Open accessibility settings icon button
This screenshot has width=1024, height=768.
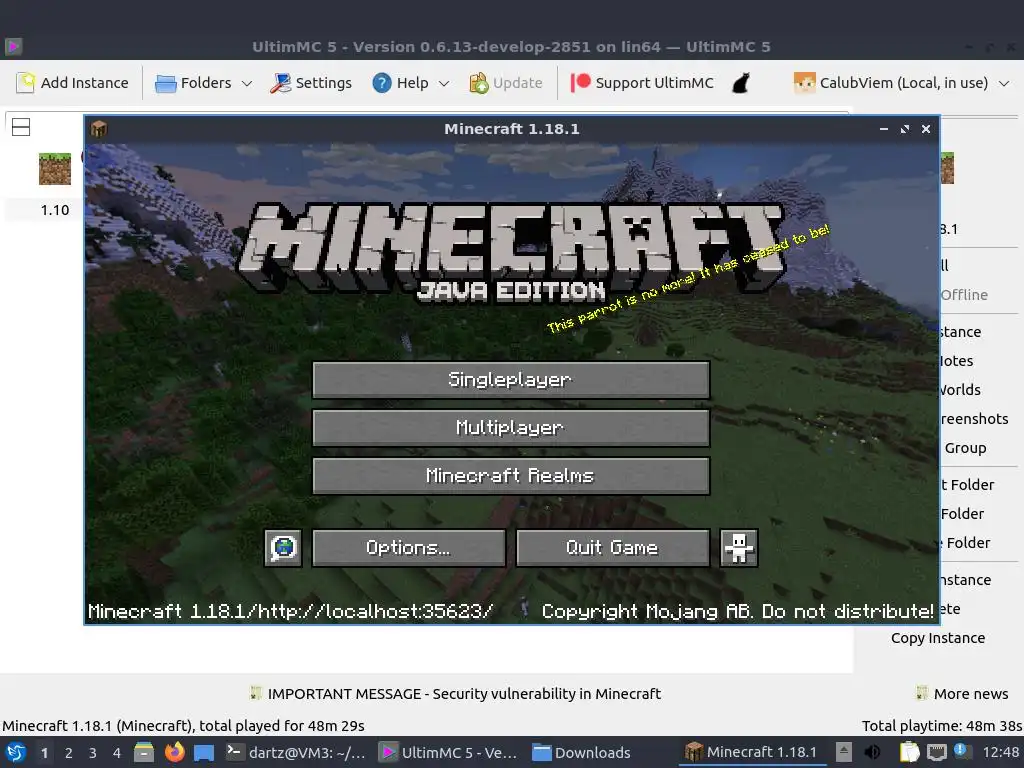[x=739, y=547]
